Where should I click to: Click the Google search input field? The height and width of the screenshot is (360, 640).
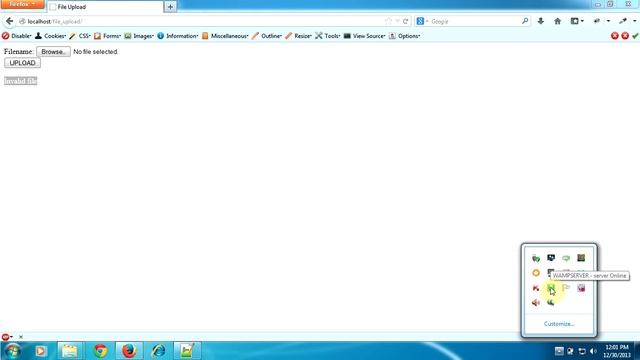point(476,21)
